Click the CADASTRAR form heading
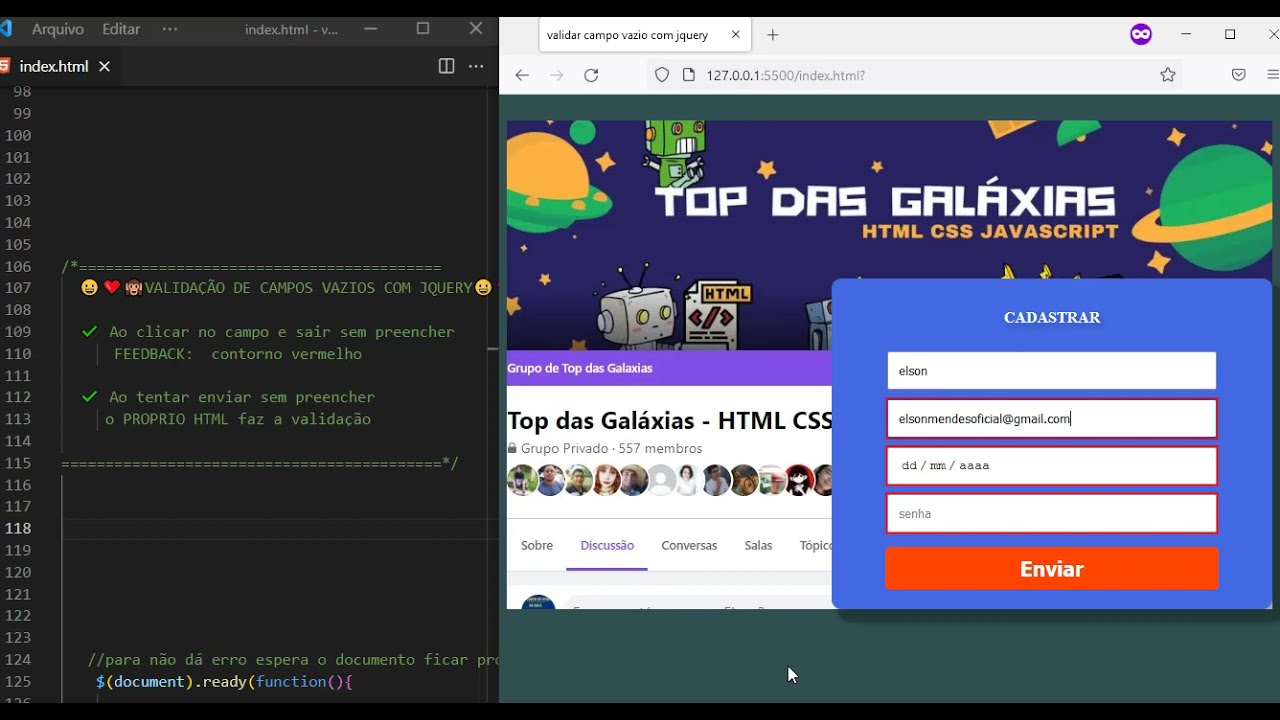 (1052, 318)
